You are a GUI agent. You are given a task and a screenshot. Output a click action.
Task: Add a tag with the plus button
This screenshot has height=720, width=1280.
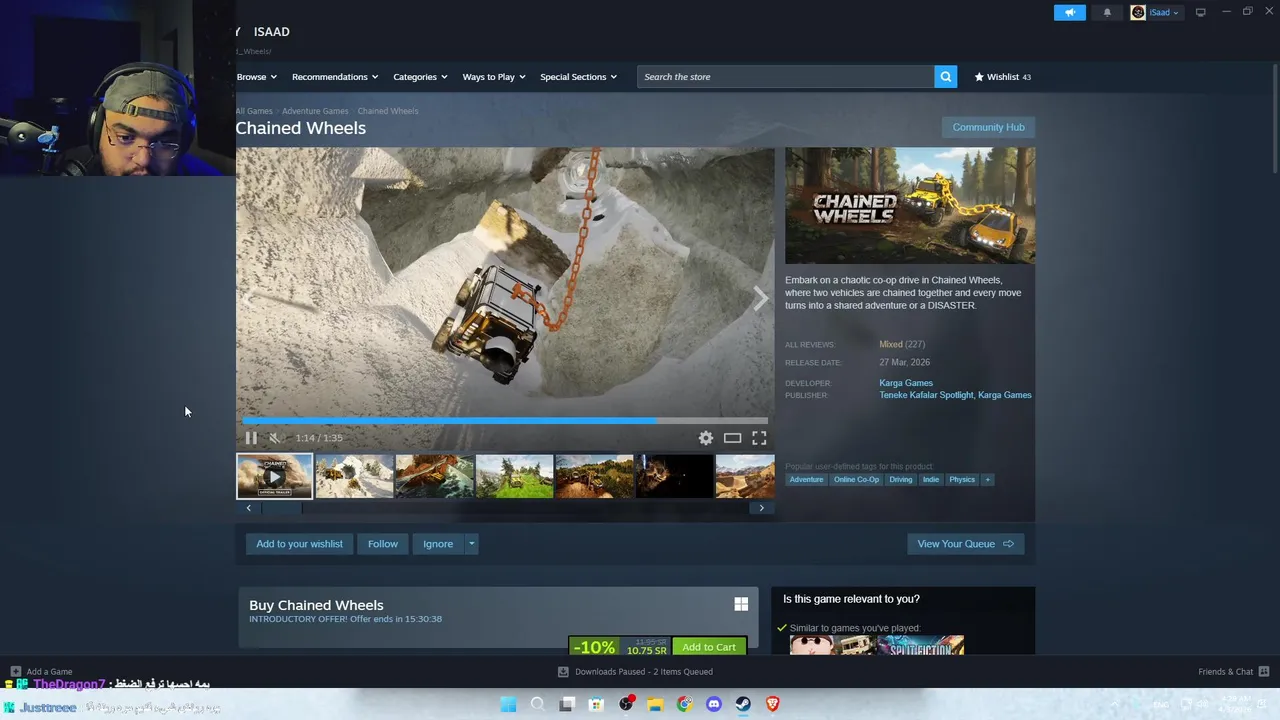[x=987, y=480]
